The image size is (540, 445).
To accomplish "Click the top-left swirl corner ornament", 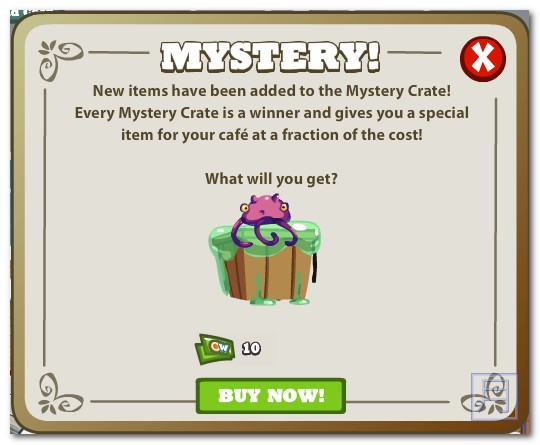I will 59,59.
